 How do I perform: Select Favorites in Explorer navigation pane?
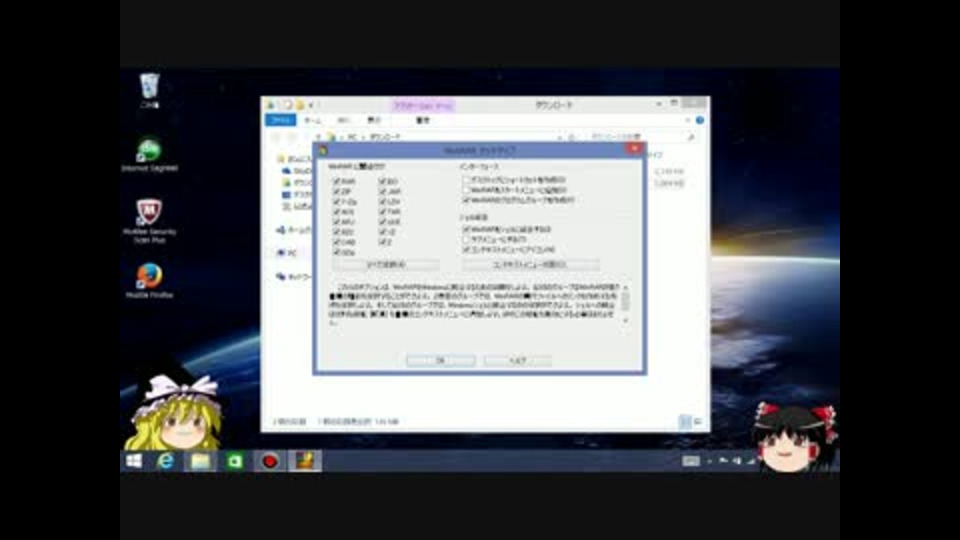[x=295, y=159]
